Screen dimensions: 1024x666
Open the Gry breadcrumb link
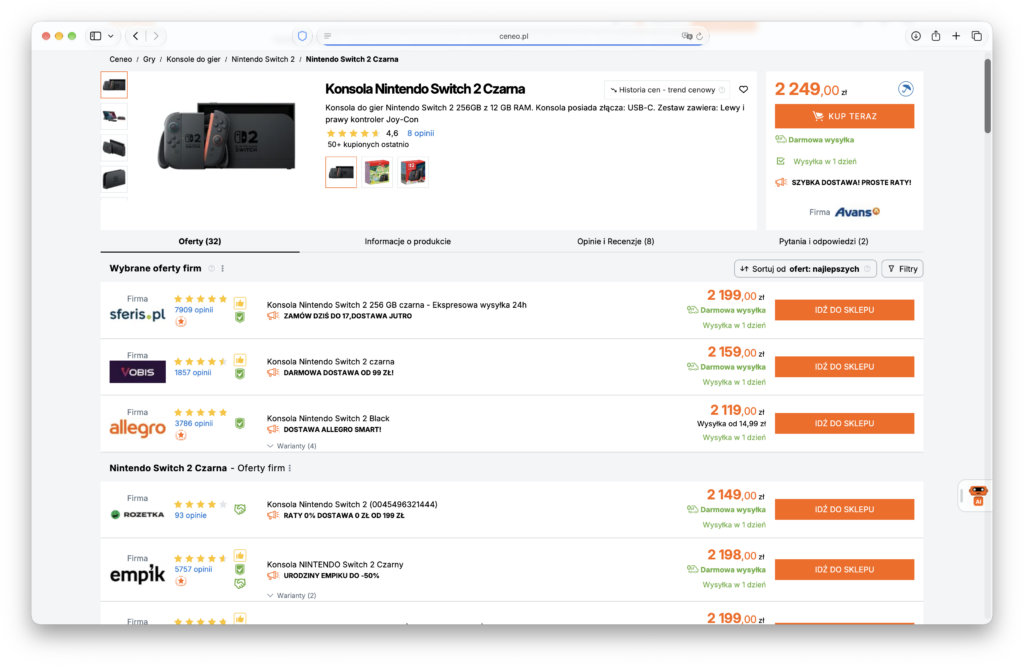point(149,59)
